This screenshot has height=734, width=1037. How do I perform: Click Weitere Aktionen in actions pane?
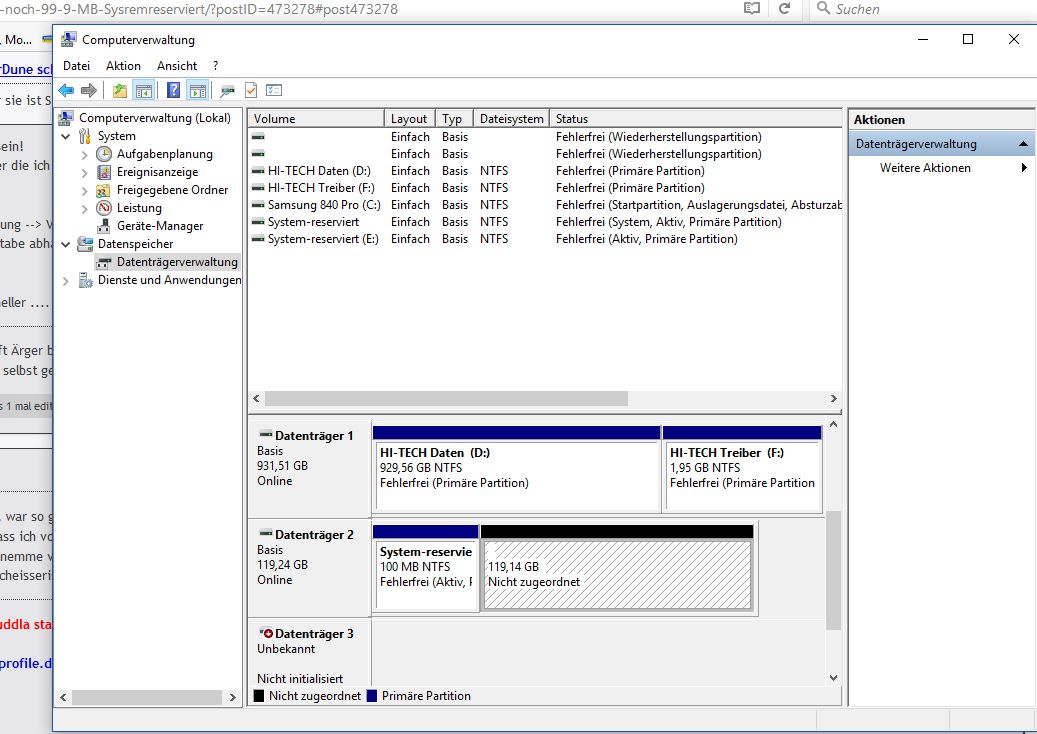(924, 168)
